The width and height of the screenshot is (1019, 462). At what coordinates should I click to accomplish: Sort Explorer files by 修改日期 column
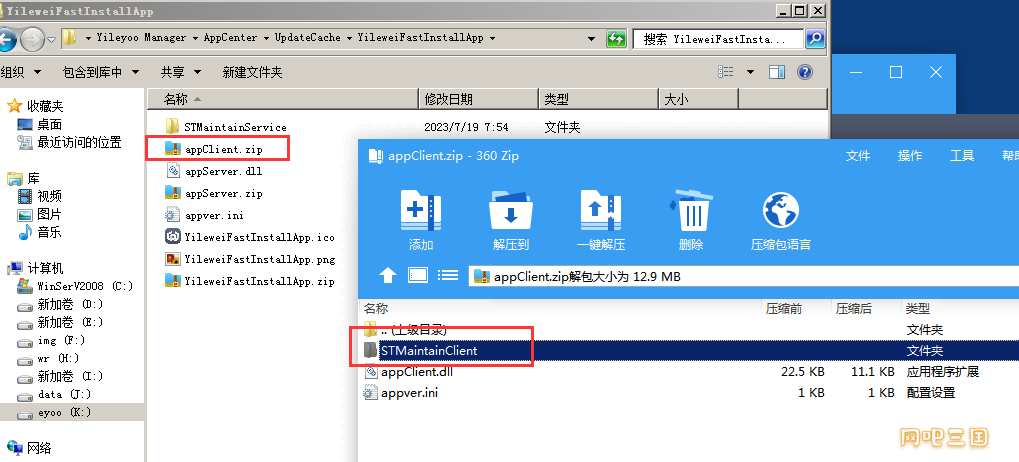(478, 99)
